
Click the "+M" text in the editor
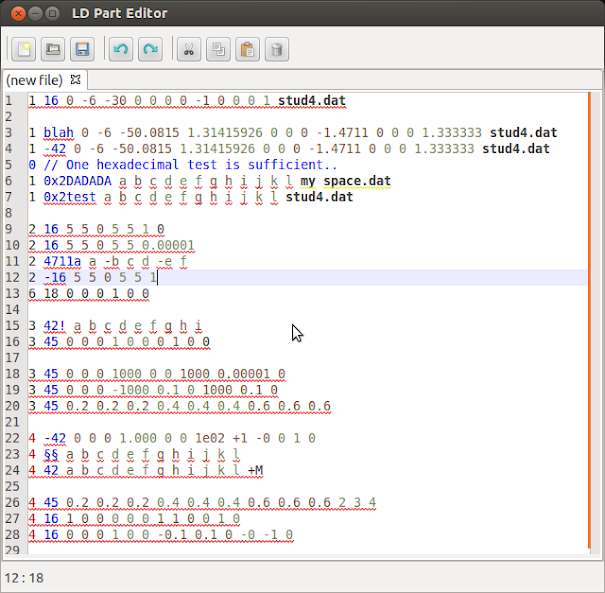click(254, 471)
